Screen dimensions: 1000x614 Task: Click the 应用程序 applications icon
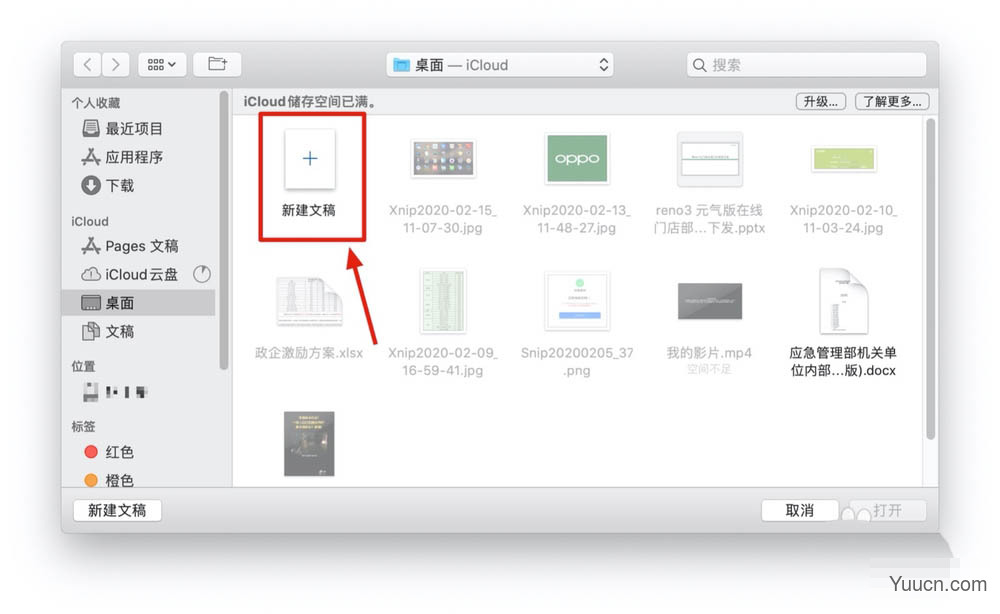91,157
